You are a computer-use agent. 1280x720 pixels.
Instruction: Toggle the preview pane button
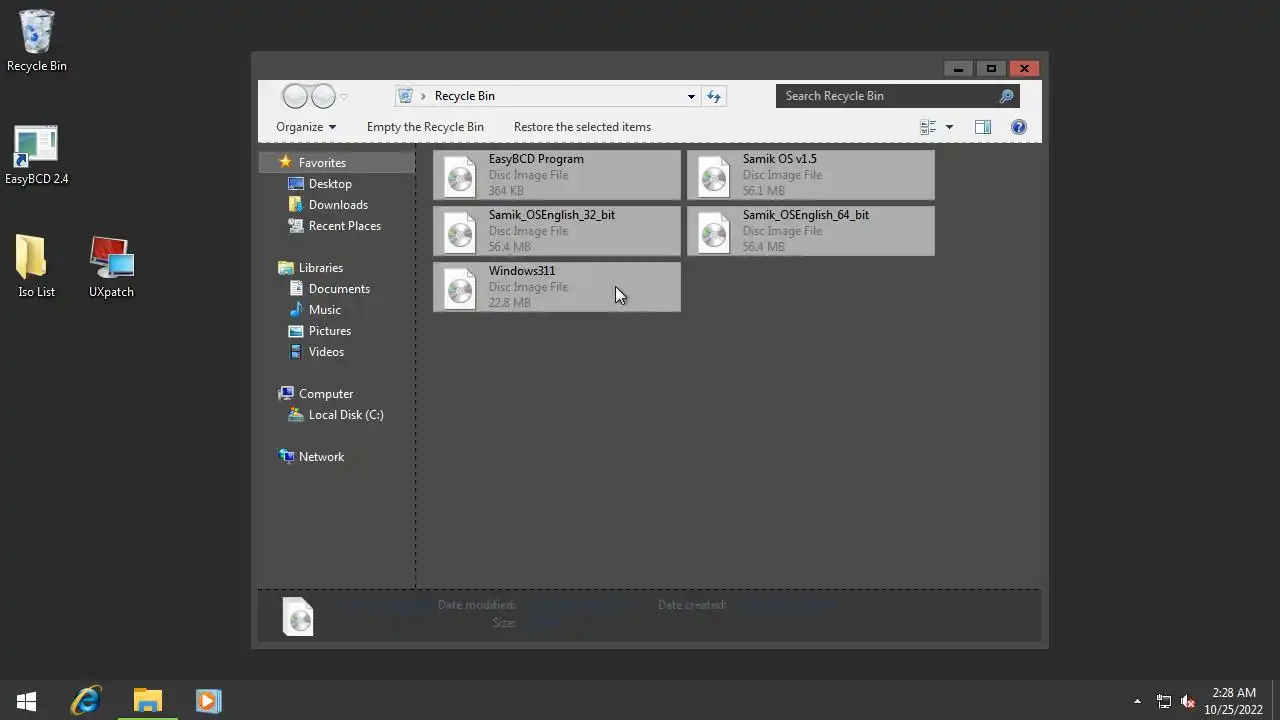[x=983, y=127]
